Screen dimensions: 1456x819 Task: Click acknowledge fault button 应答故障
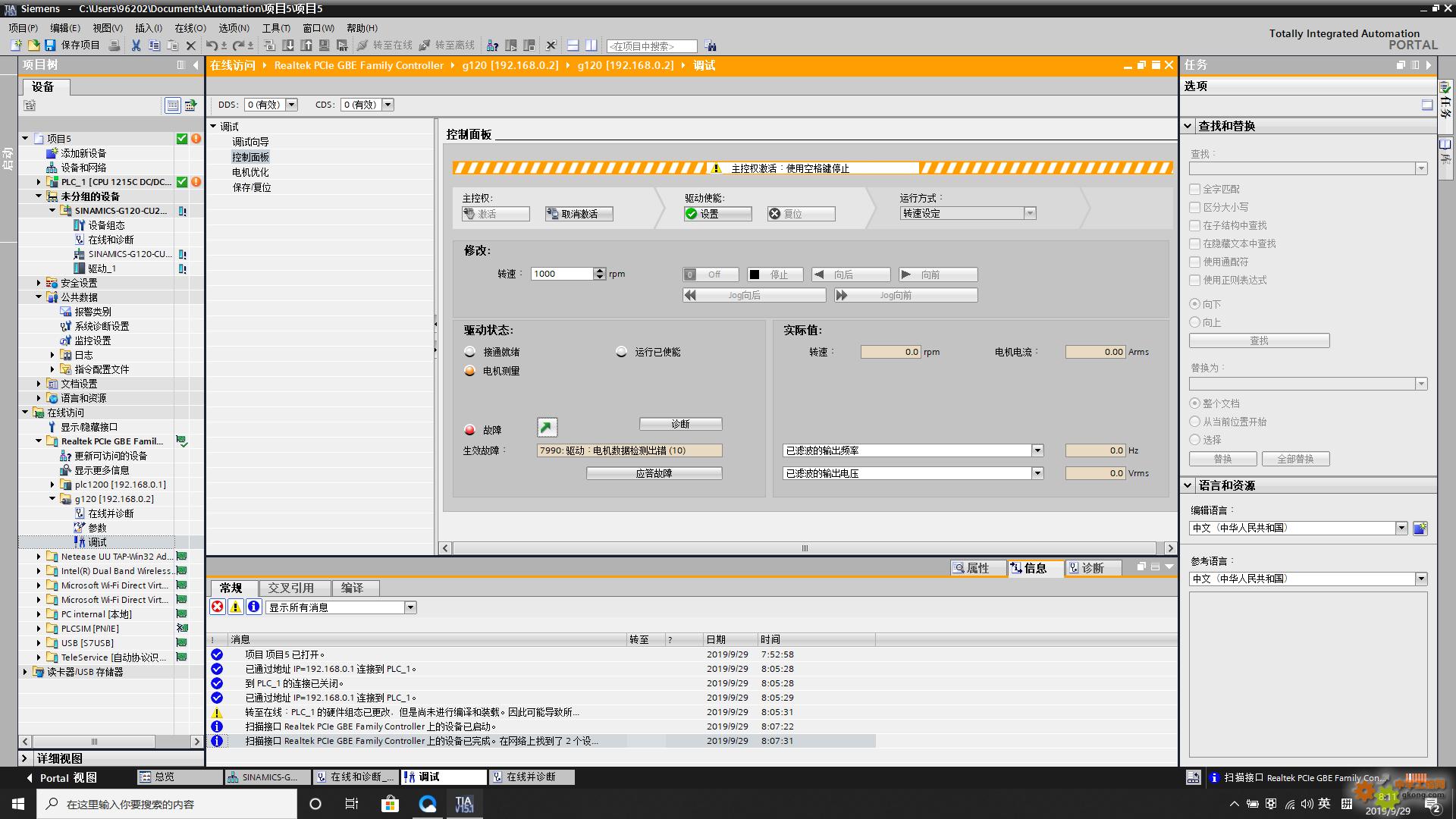pyautogui.click(x=654, y=473)
